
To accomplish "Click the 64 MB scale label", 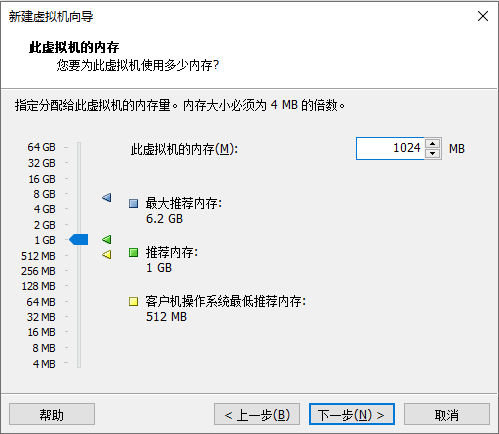I will (x=41, y=302).
